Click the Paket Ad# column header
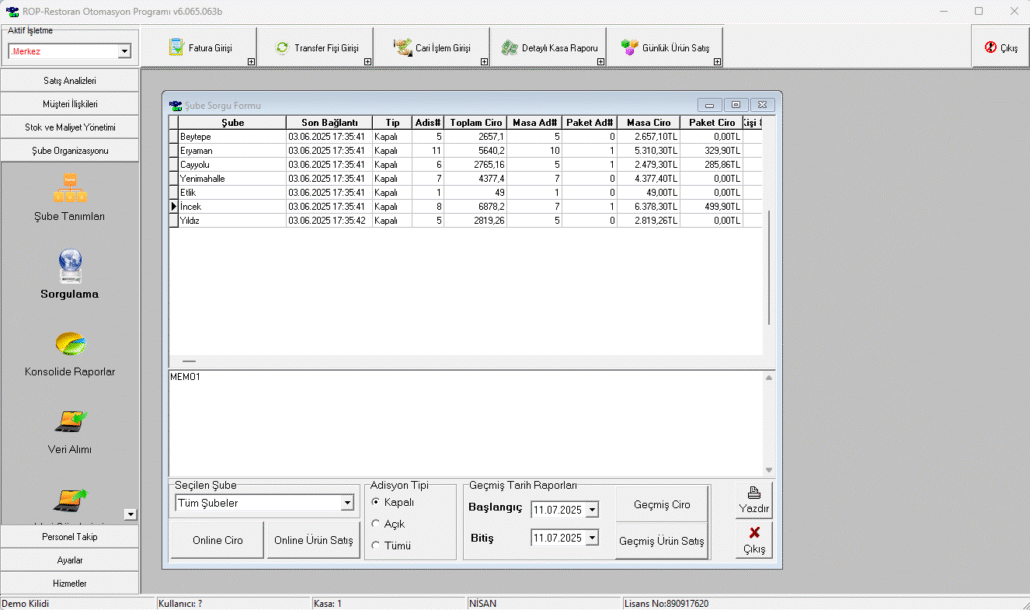Image resolution: width=1030 pixels, height=610 pixels. pos(590,123)
